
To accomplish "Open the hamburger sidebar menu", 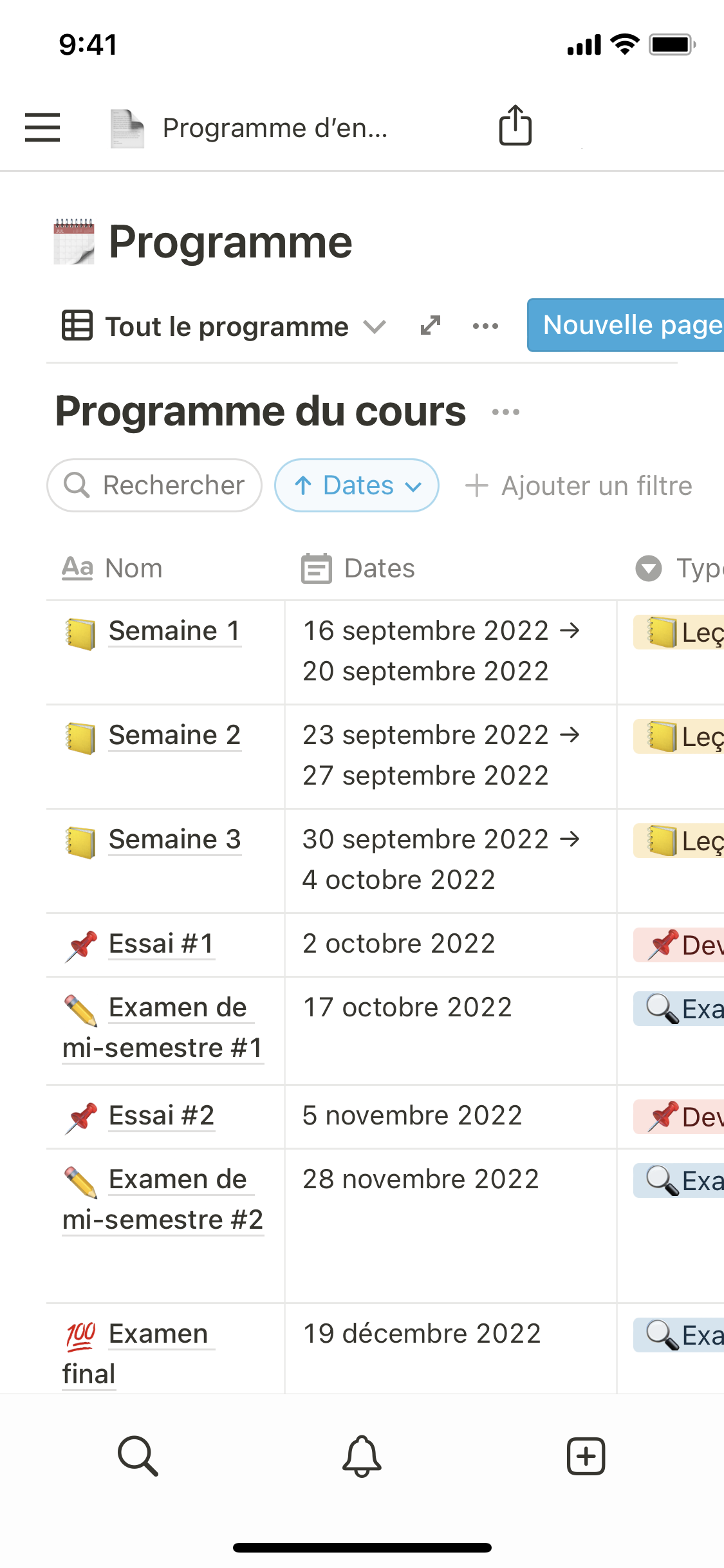I will (x=42, y=127).
